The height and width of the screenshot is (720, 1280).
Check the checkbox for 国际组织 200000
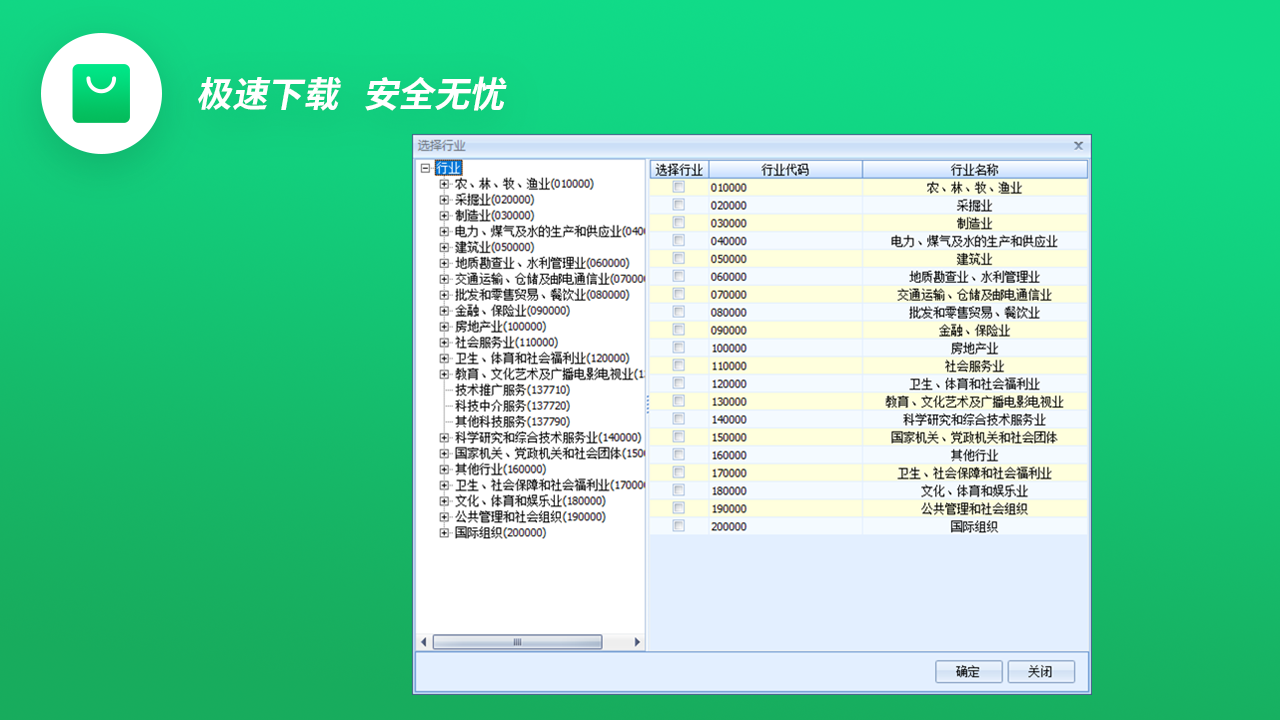677,526
